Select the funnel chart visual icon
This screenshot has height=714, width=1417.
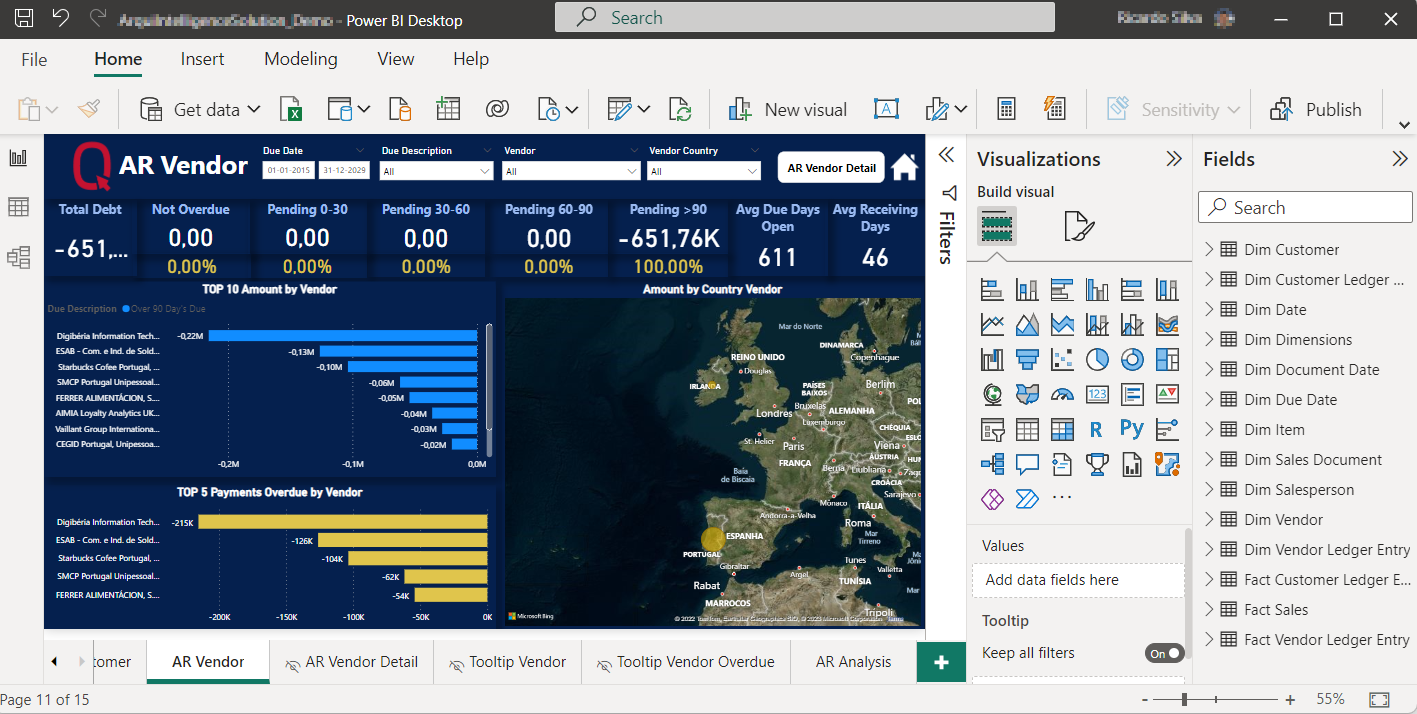click(x=1027, y=359)
